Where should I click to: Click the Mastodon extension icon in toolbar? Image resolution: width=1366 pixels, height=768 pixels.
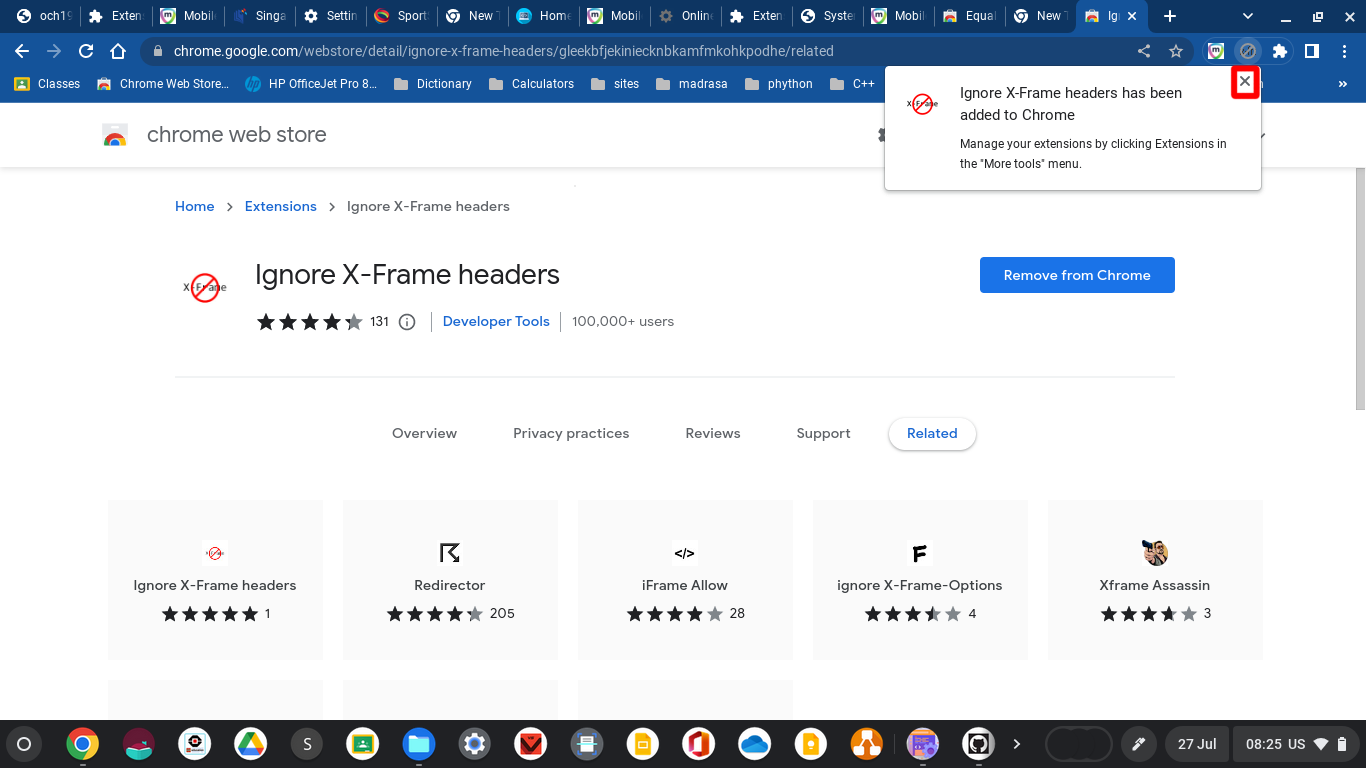pyautogui.click(x=1215, y=51)
